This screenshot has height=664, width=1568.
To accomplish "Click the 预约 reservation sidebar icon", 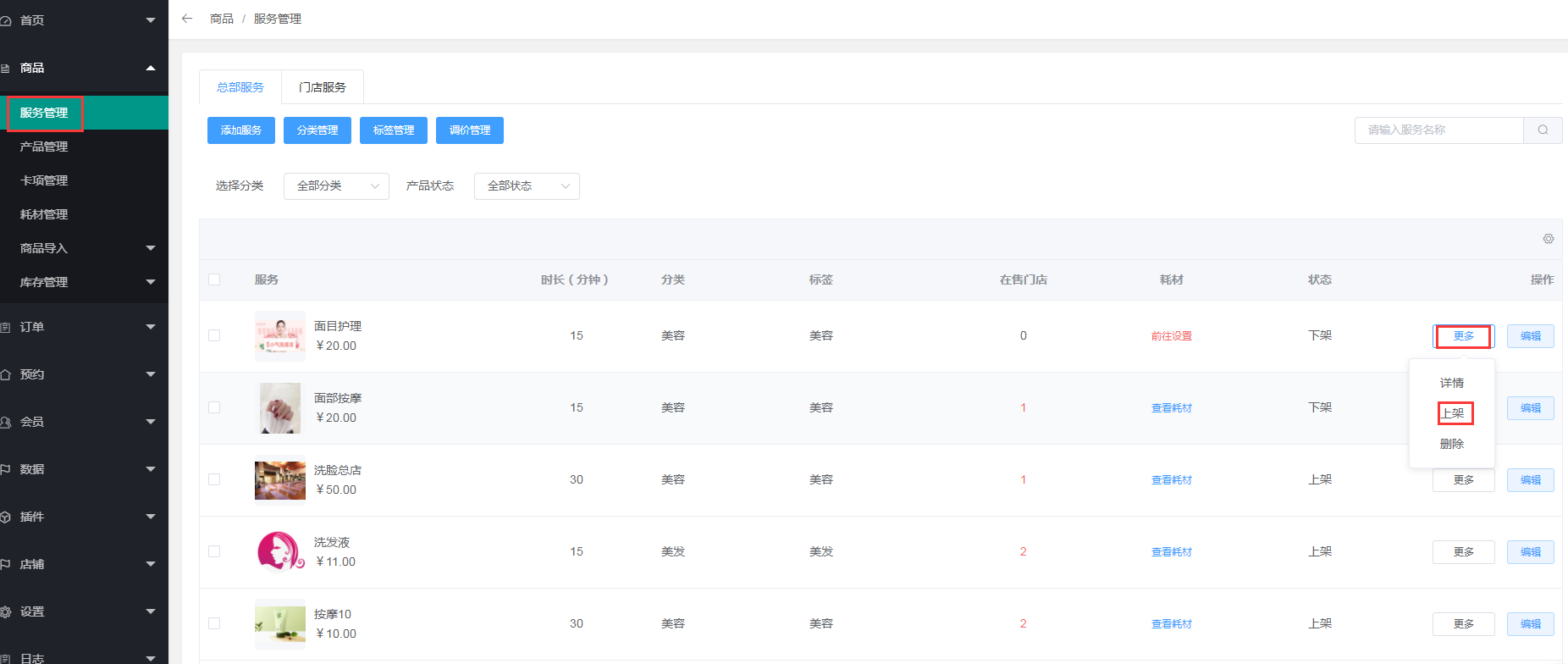I will pos(5,374).
